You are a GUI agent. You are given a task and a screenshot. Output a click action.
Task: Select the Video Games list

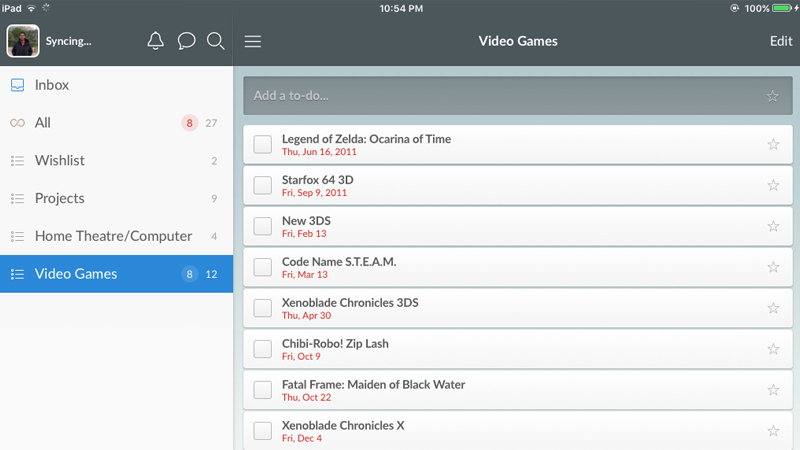[116, 274]
